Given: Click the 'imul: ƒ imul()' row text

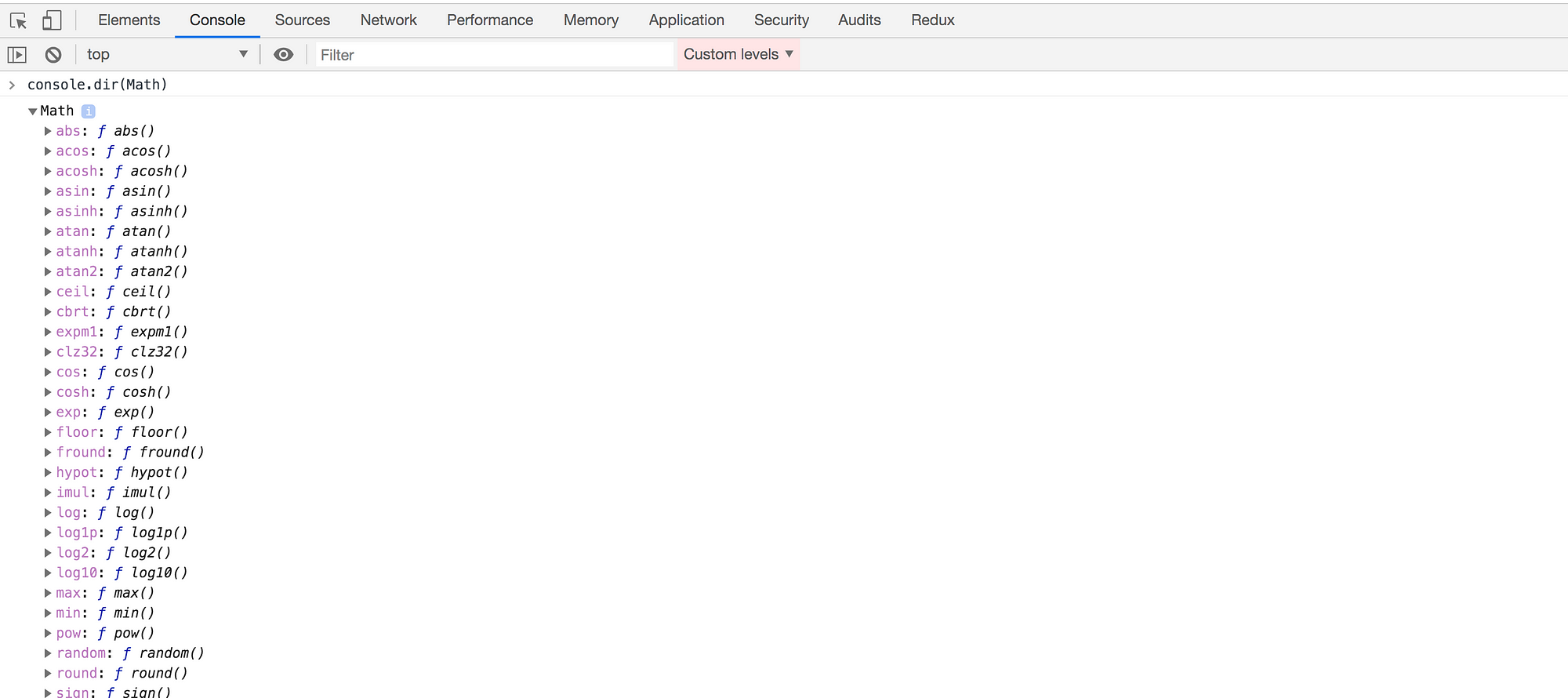Looking at the screenshot, I should 114,493.
